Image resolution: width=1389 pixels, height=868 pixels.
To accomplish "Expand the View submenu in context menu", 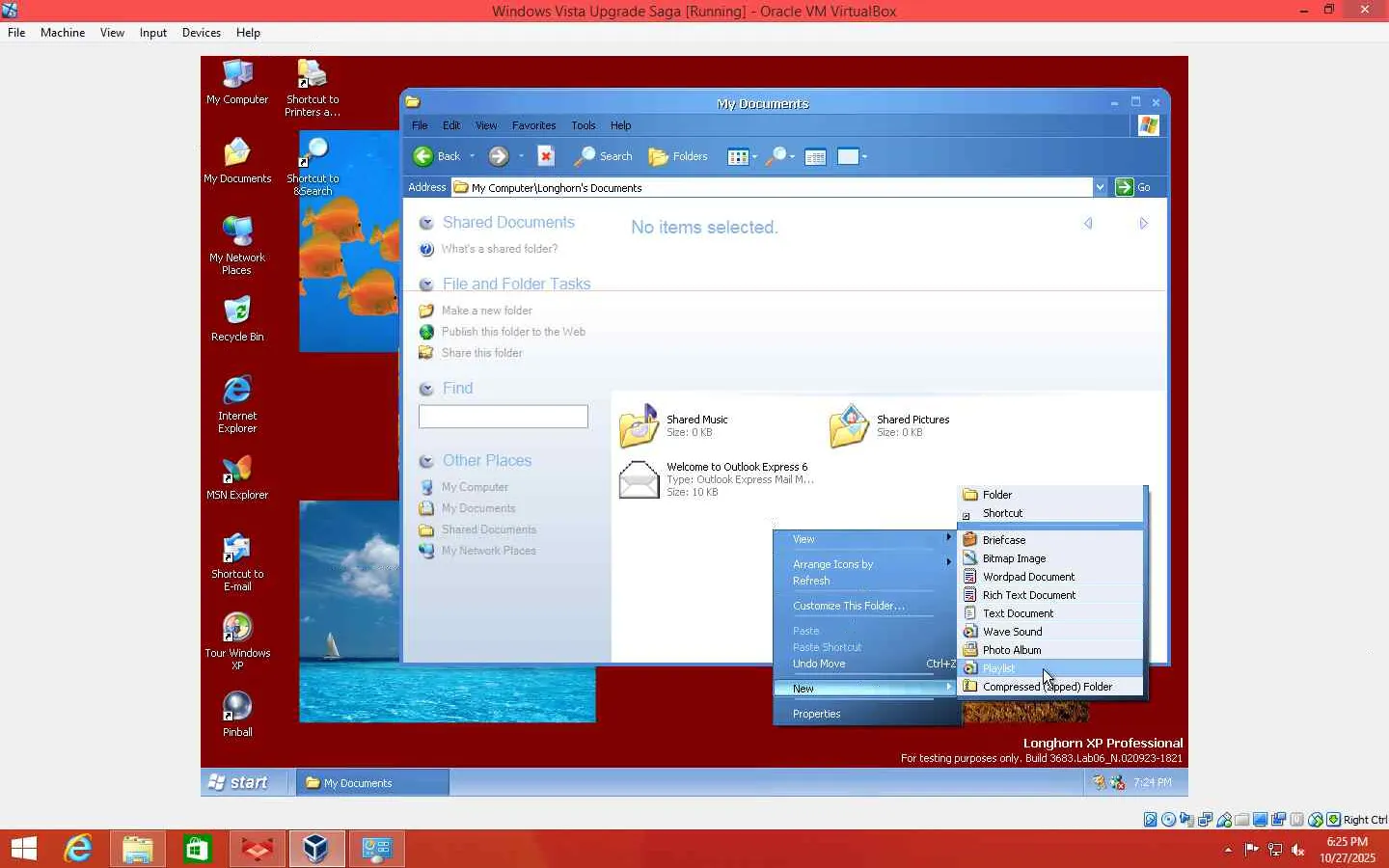I will tap(865, 539).
